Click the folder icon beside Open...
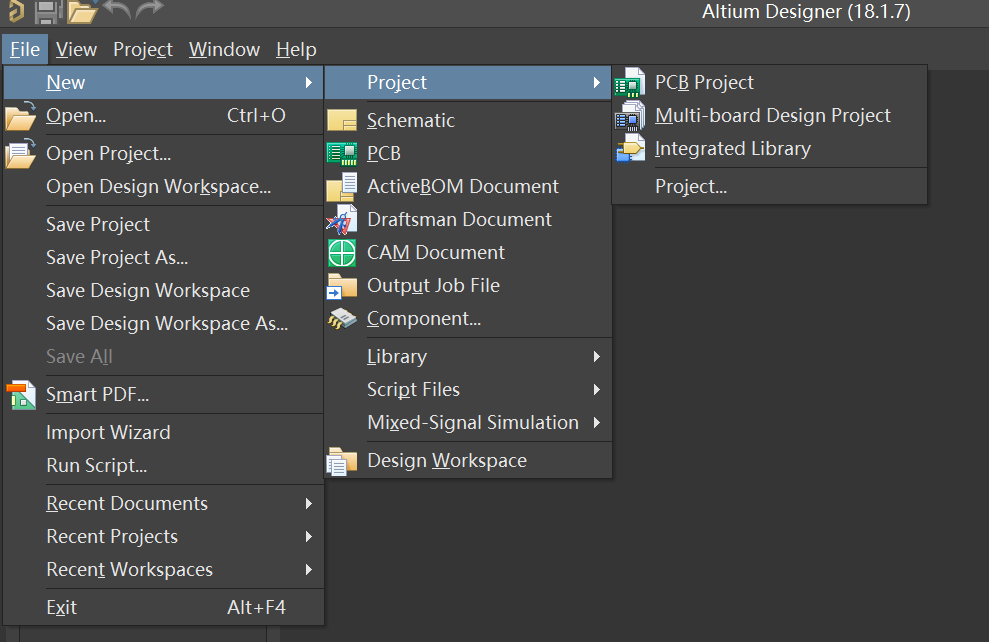989x642 pixels. tap(21, 116)
